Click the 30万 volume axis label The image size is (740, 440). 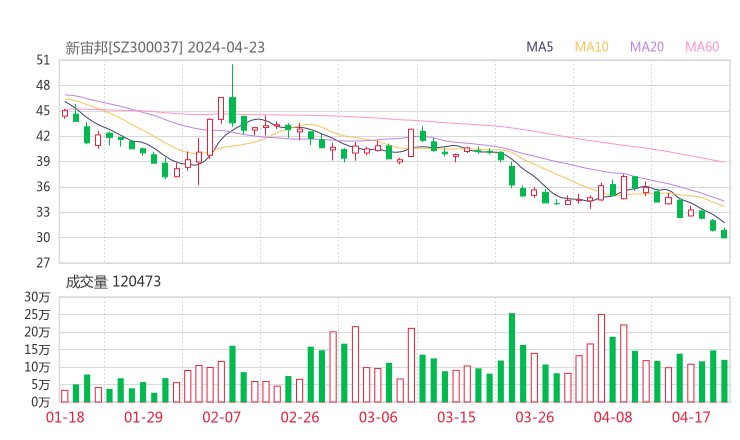point(37,297)
